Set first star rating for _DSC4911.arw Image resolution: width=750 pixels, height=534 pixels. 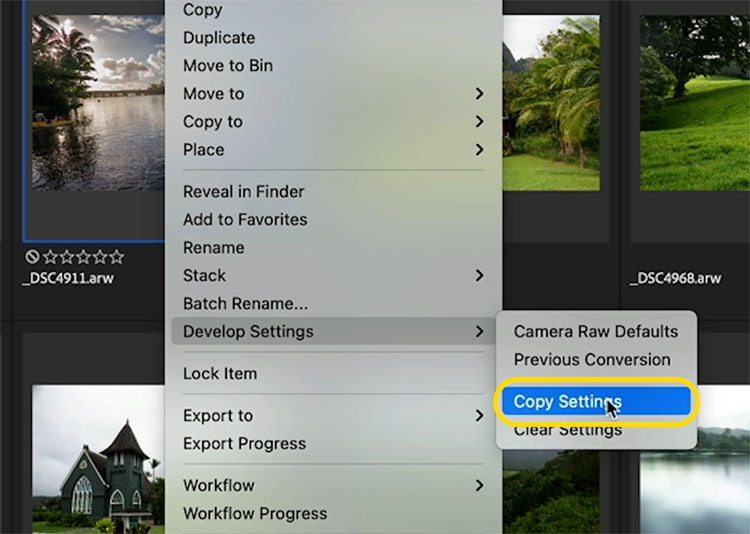point(50,257)
